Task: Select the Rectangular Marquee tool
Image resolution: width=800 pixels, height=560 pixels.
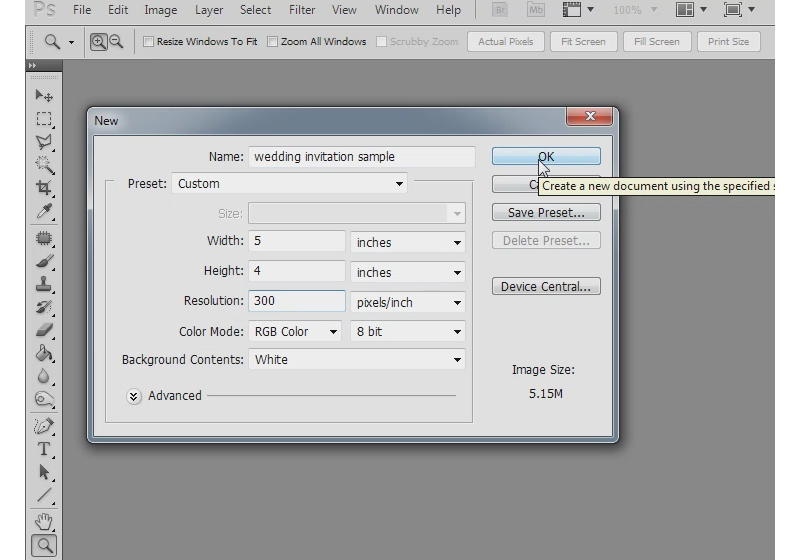Action: pos(44,119)
